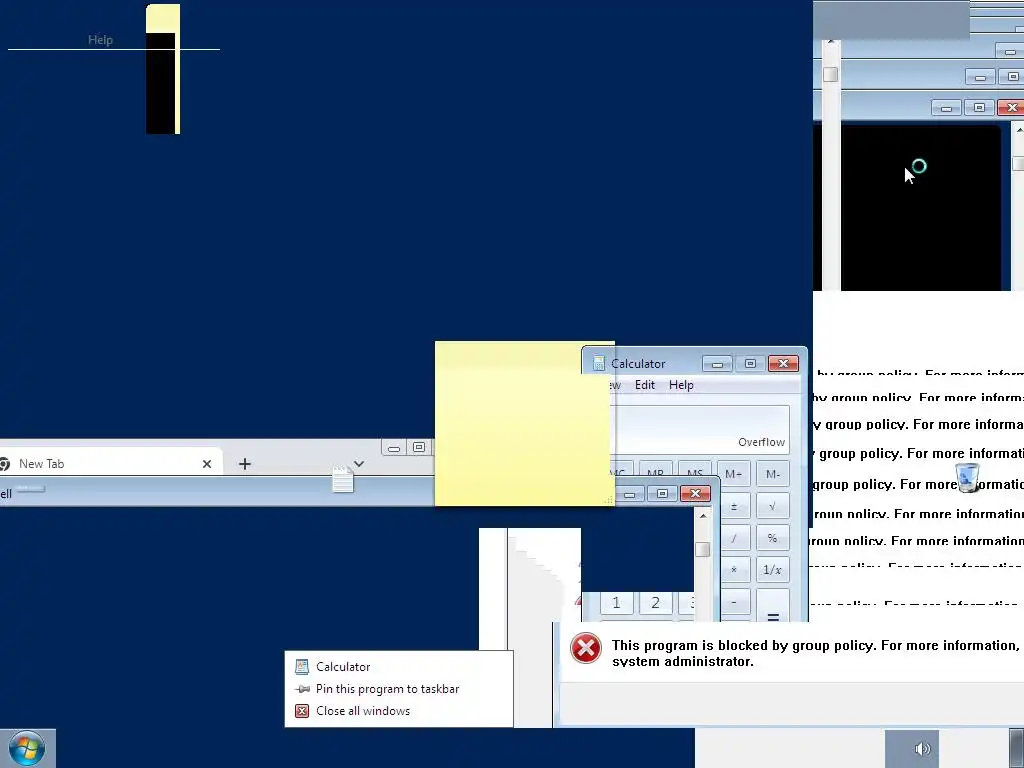Click the divide / key in Calculator
The height and width of the screenshot is (768, 1024).
point(734,538)
